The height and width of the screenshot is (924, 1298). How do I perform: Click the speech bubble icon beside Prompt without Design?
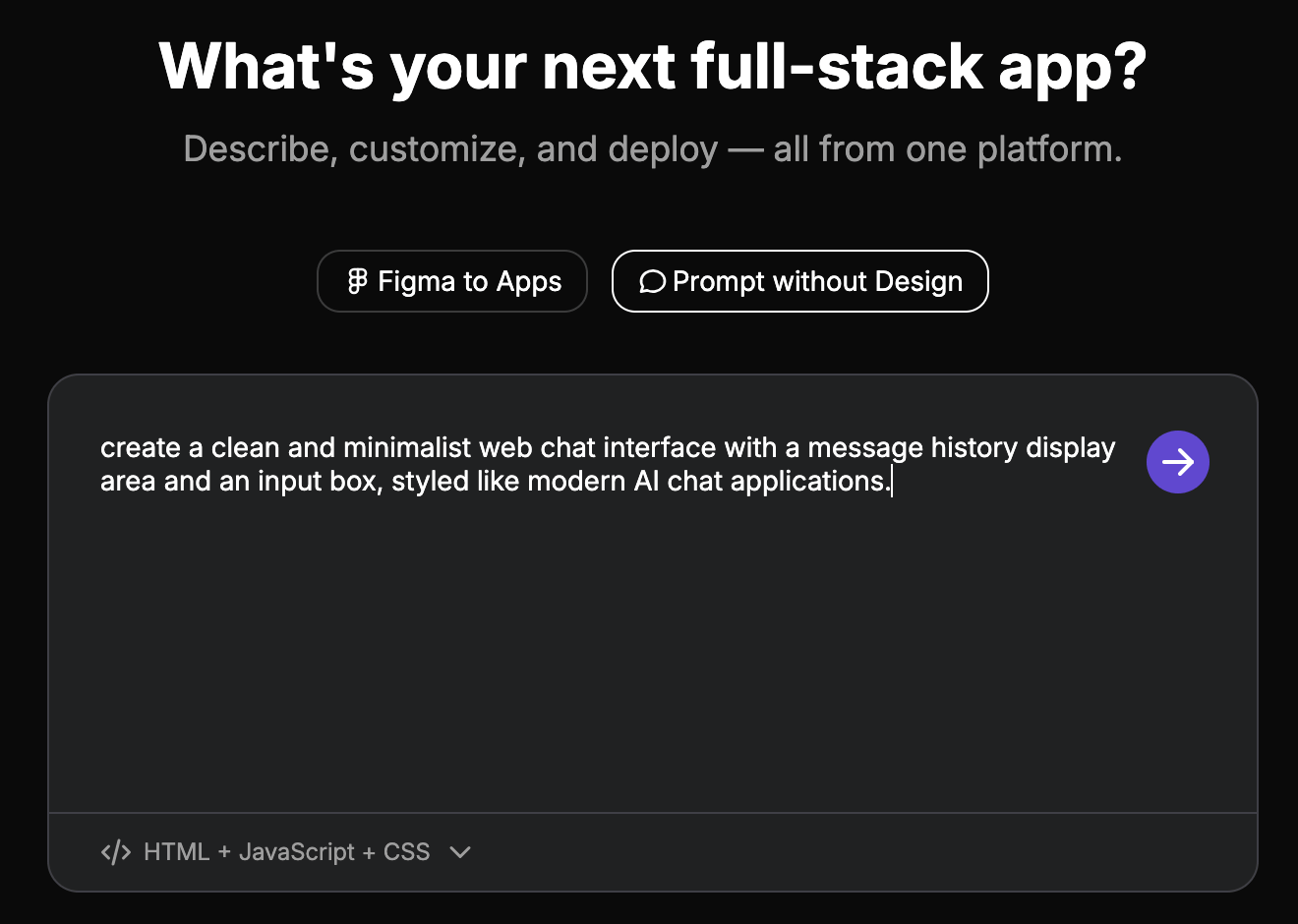pyautogui.click(x=652, y=282)
